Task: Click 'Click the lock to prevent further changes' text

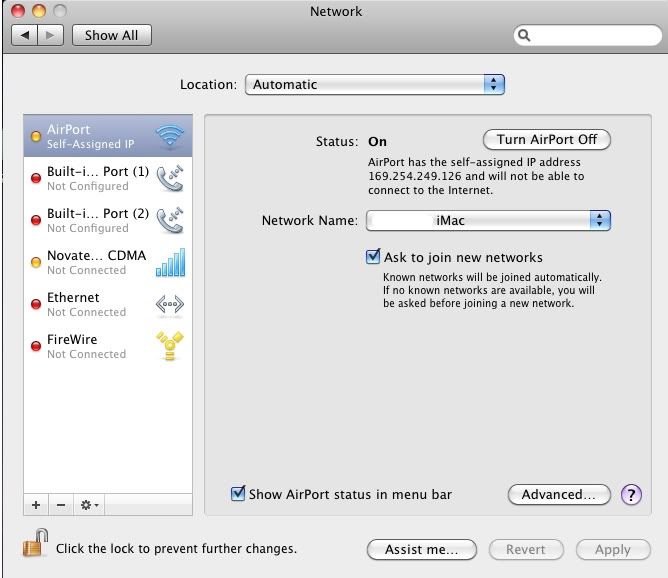Action: coord(176,549)
